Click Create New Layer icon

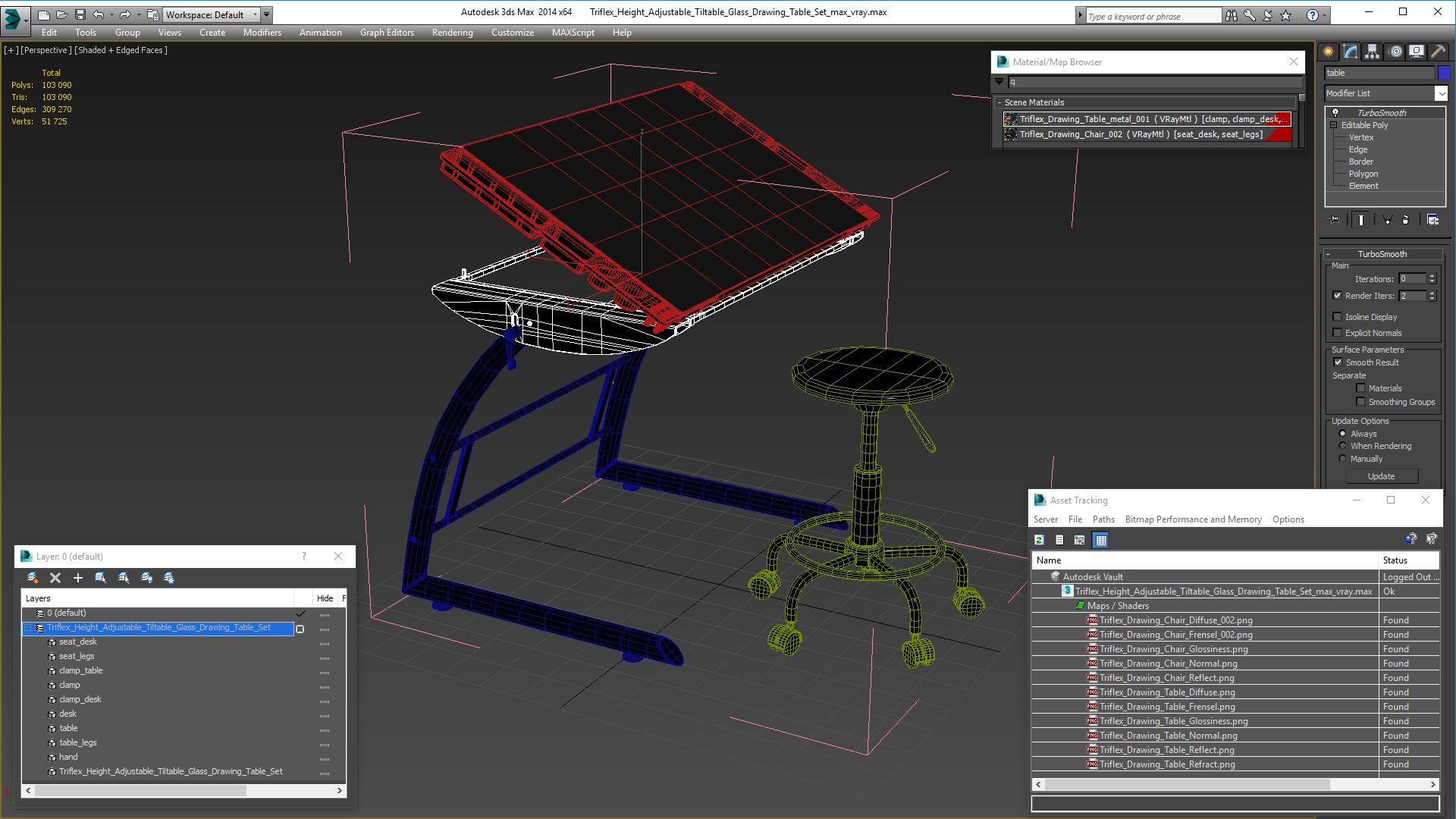tap(32, 578)
